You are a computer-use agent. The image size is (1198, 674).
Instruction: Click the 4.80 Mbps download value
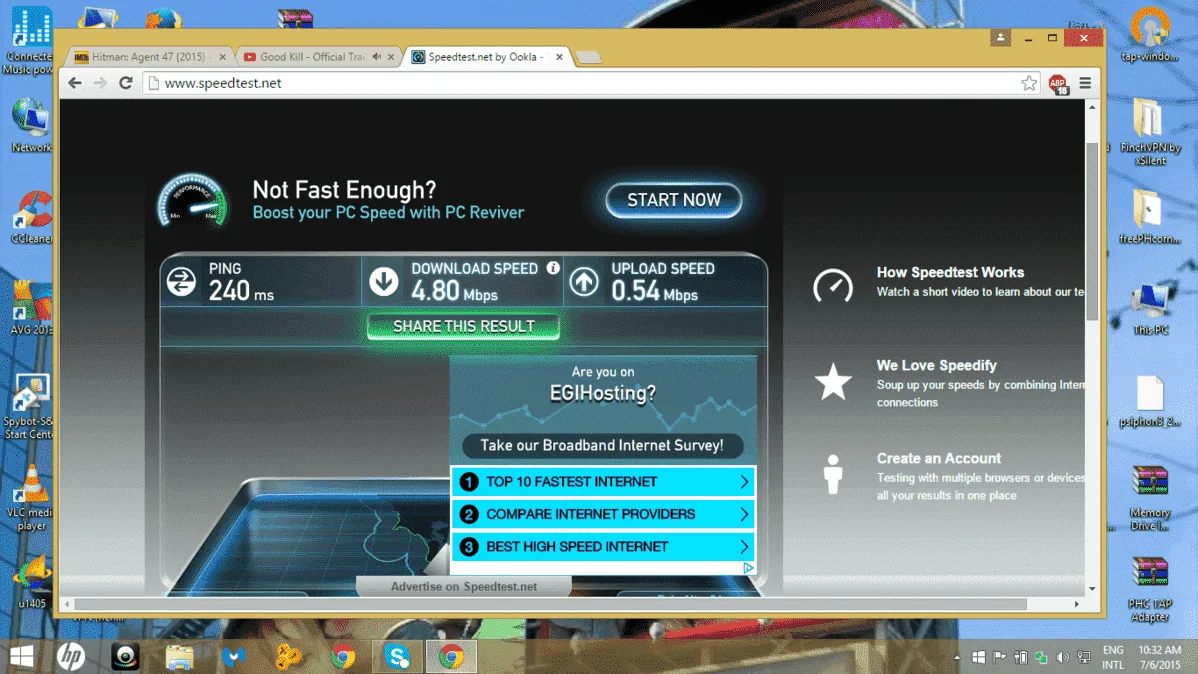pyautogui.click(x=455, y=291)
